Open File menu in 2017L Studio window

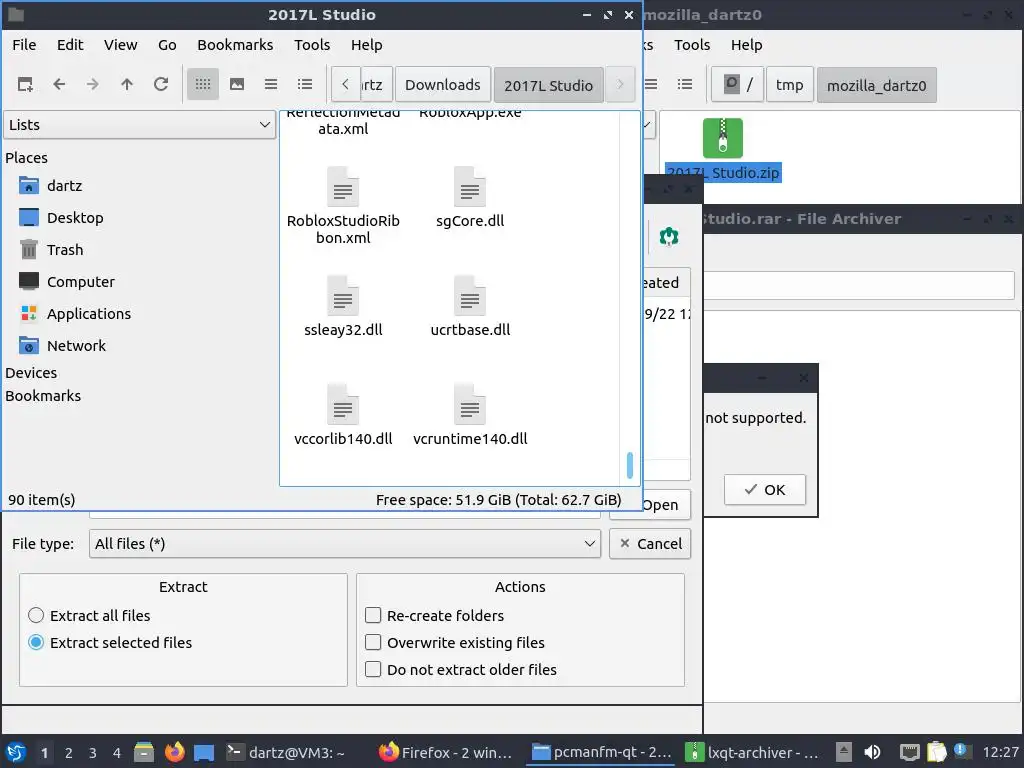[x=24, y=45]
